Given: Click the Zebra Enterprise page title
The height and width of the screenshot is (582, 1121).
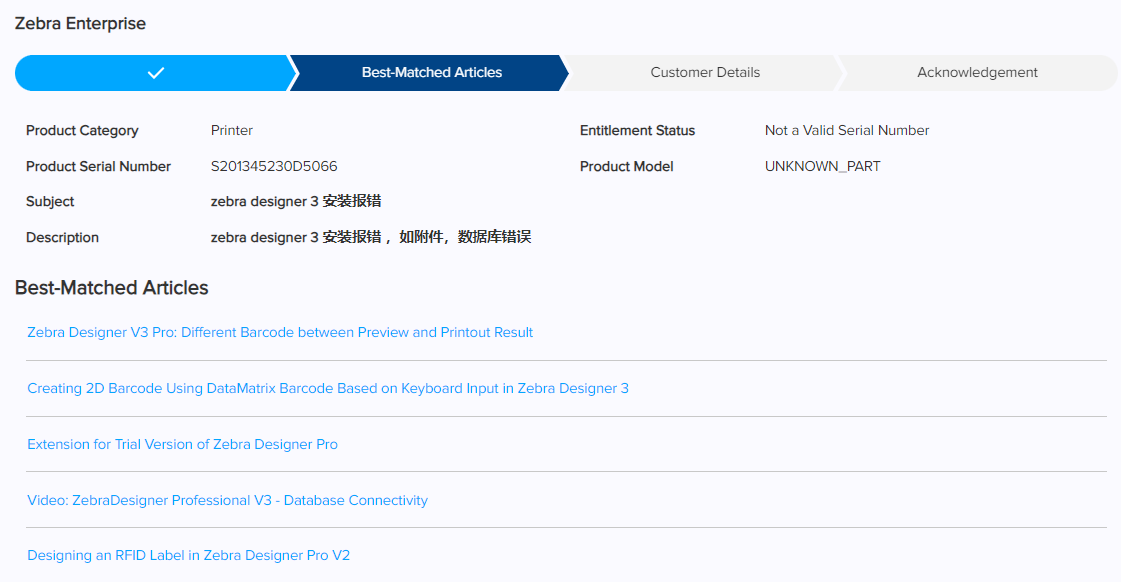Looking at the screenshot, I should [x=80, y=24].
